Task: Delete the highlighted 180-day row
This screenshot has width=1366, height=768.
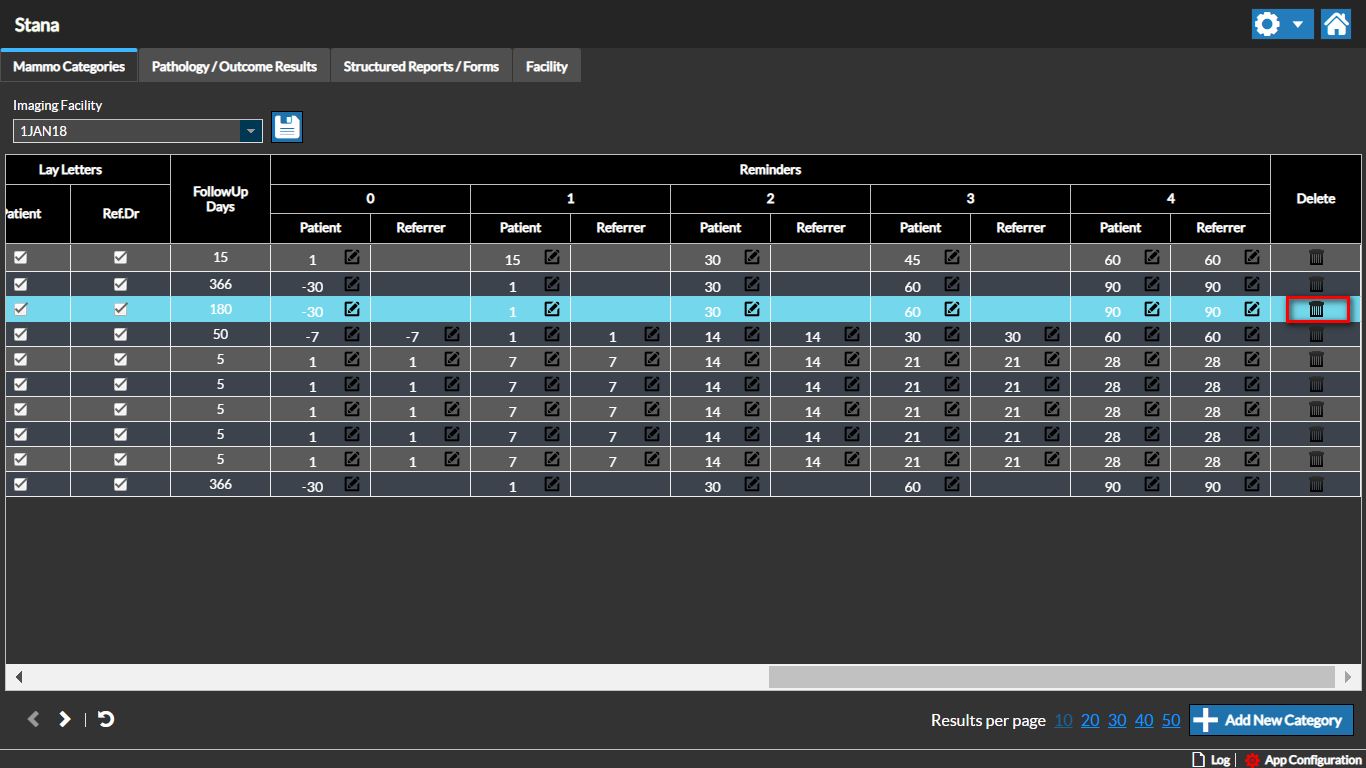Action: click(1316, 310)
